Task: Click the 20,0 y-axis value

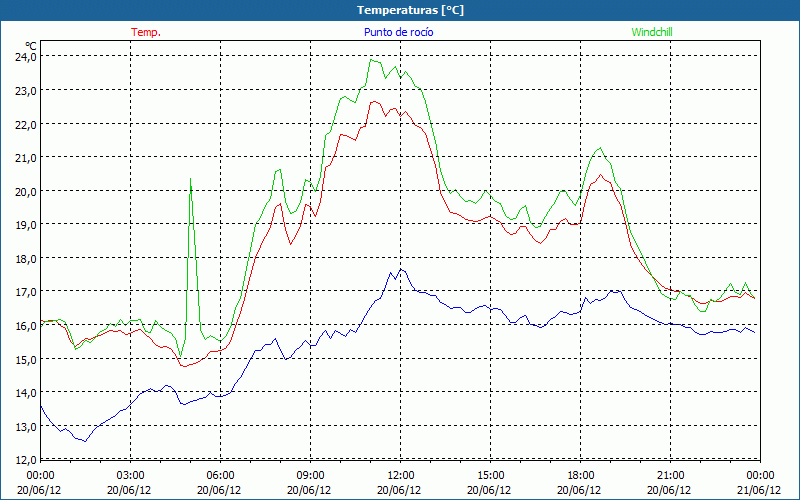Action: point(26,191)
